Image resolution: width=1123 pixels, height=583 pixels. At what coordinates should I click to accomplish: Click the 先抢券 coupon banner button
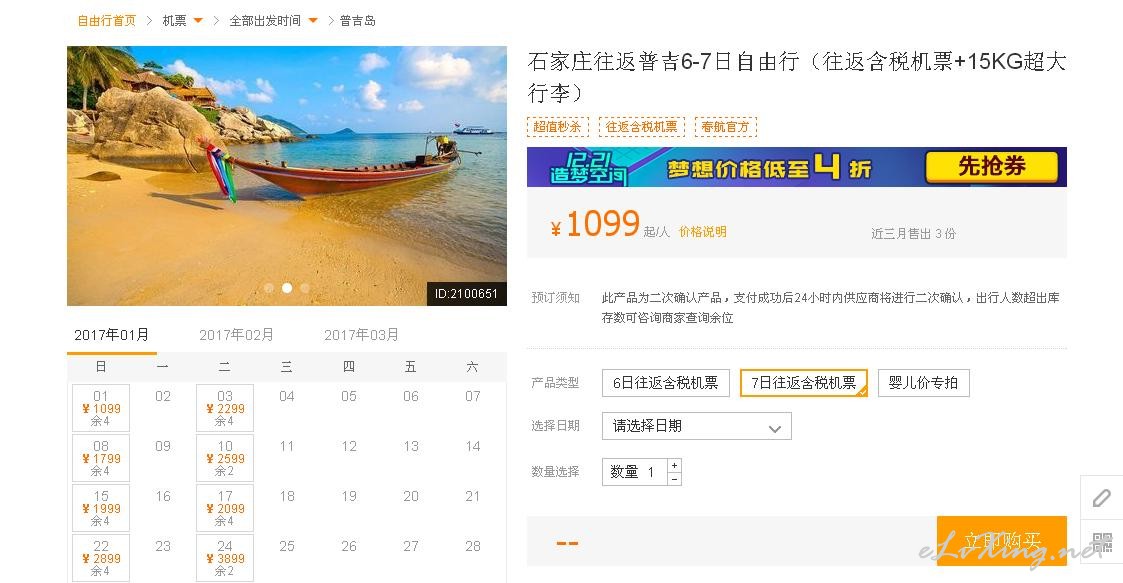(992, 167)
